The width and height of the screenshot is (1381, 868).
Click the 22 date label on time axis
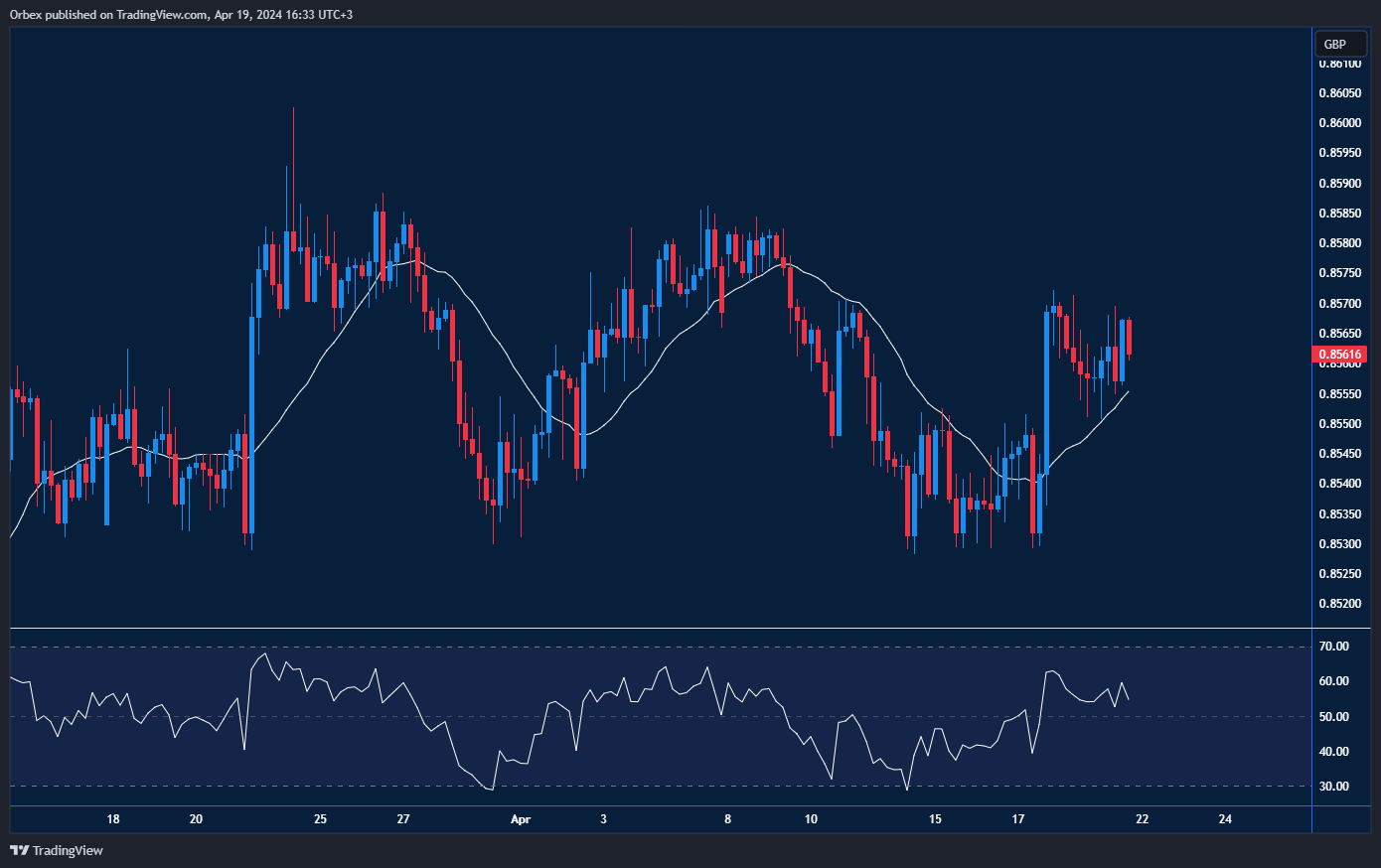coord(1141,819)
